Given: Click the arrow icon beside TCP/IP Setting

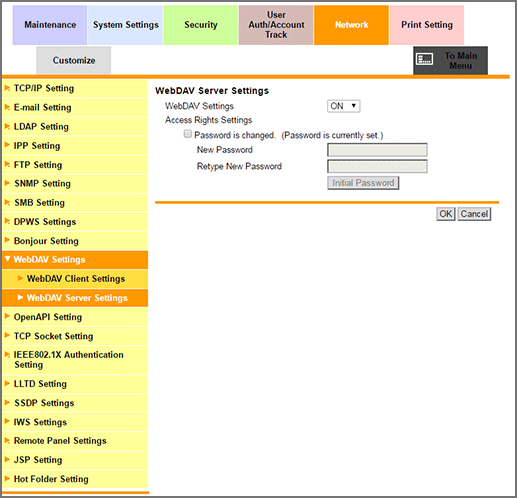Looking at the screenshot, I should pos(7,88).
